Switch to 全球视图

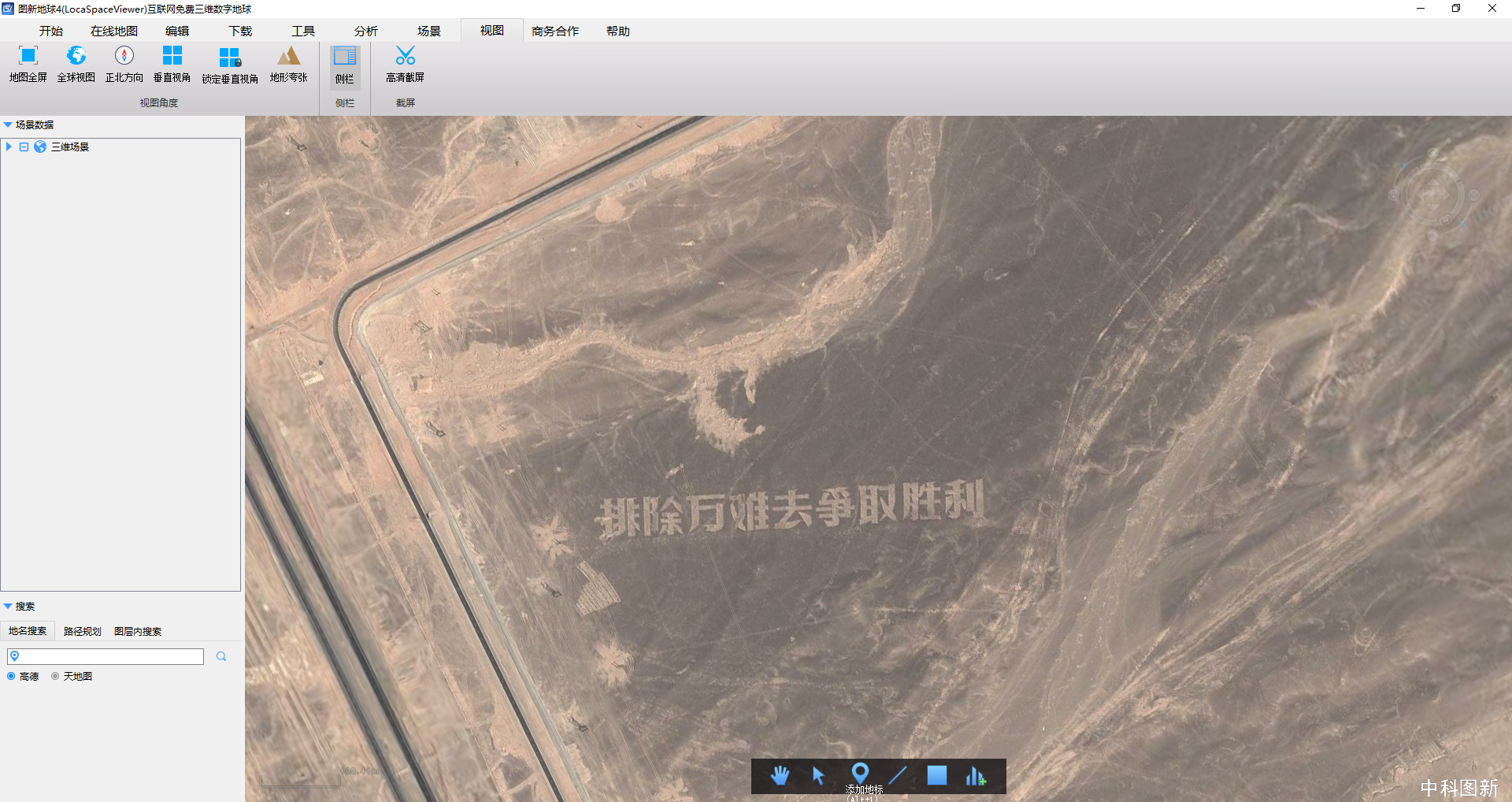click(76, 65)
